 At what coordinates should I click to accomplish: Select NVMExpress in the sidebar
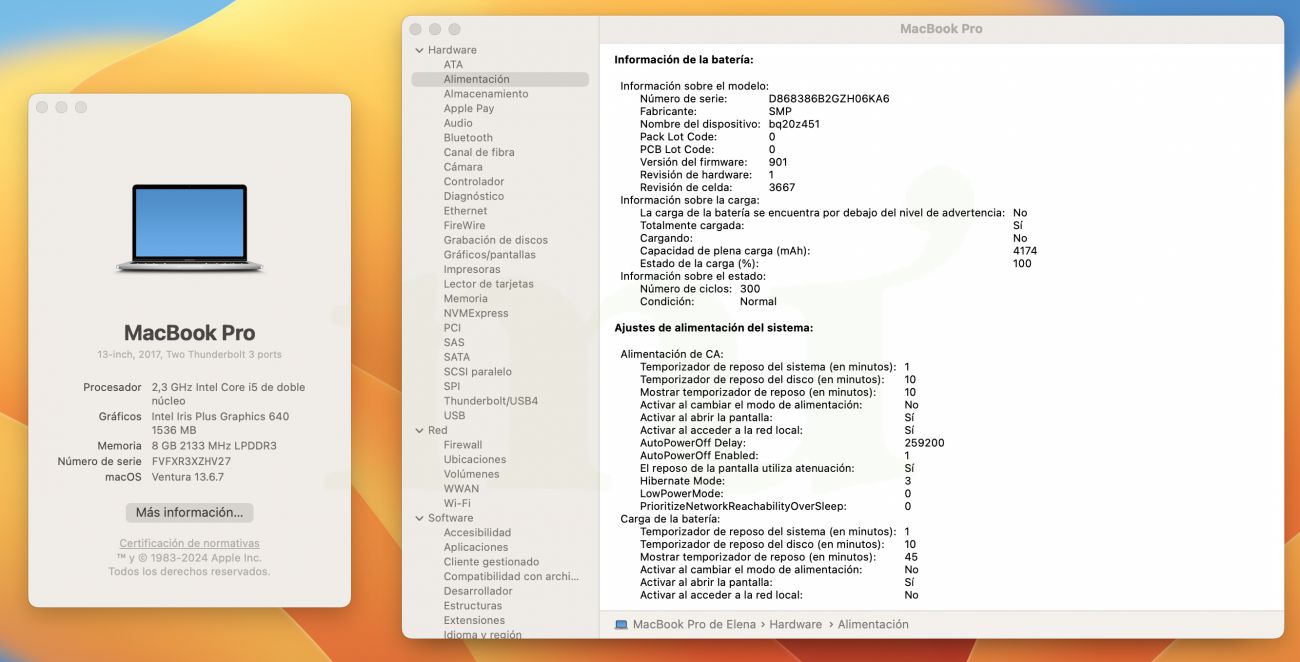(476, 313)
